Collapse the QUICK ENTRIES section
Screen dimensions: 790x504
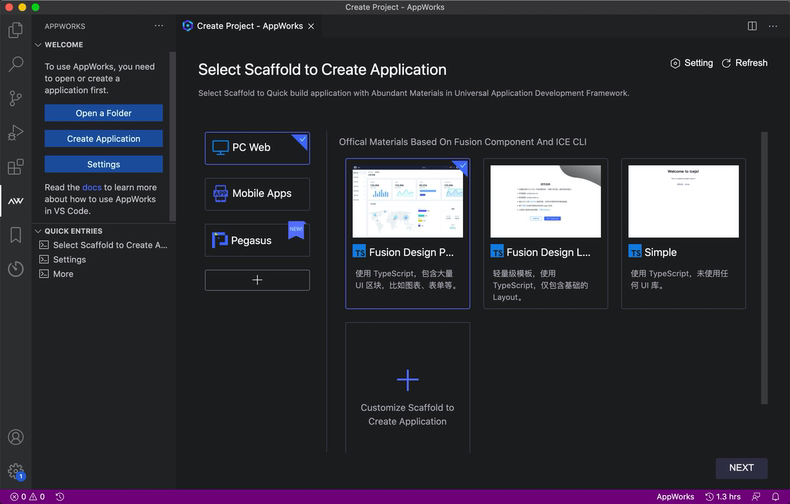click(69, 231)
